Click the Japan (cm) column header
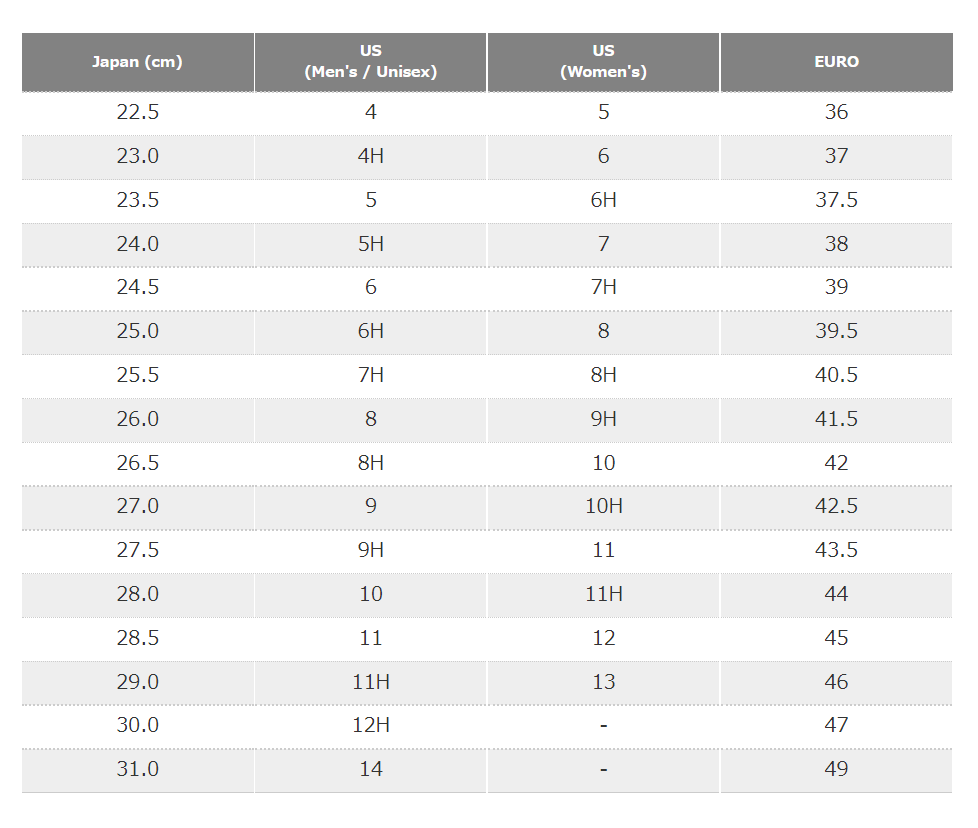 click(138, 62)
